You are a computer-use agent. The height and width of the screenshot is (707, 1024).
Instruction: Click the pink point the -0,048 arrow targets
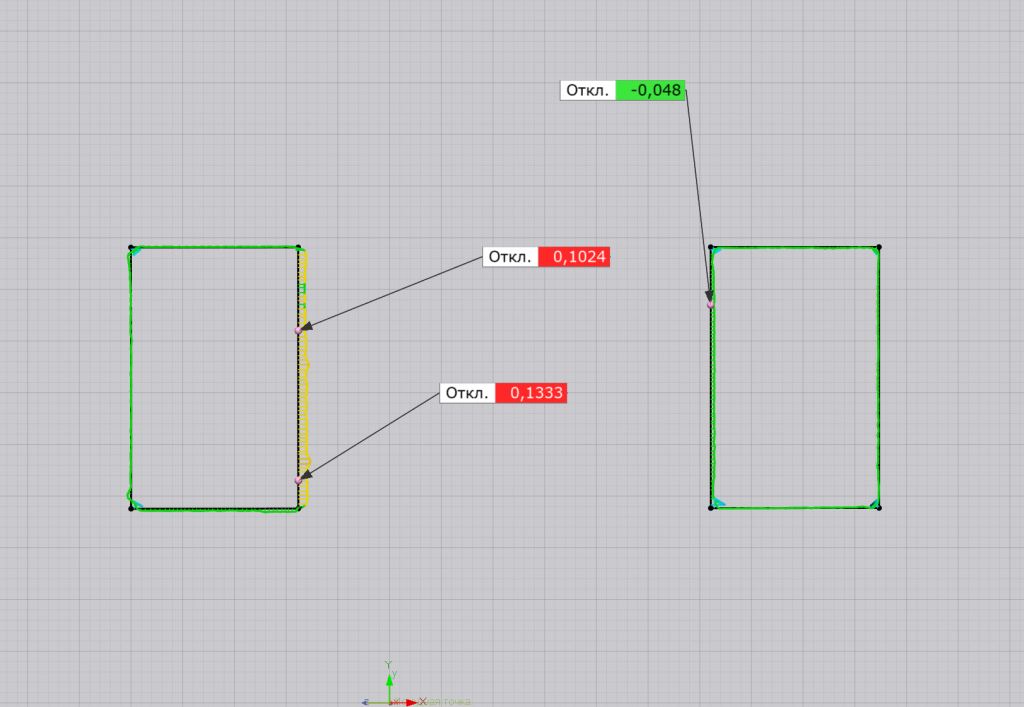click(x=711, y=304)
